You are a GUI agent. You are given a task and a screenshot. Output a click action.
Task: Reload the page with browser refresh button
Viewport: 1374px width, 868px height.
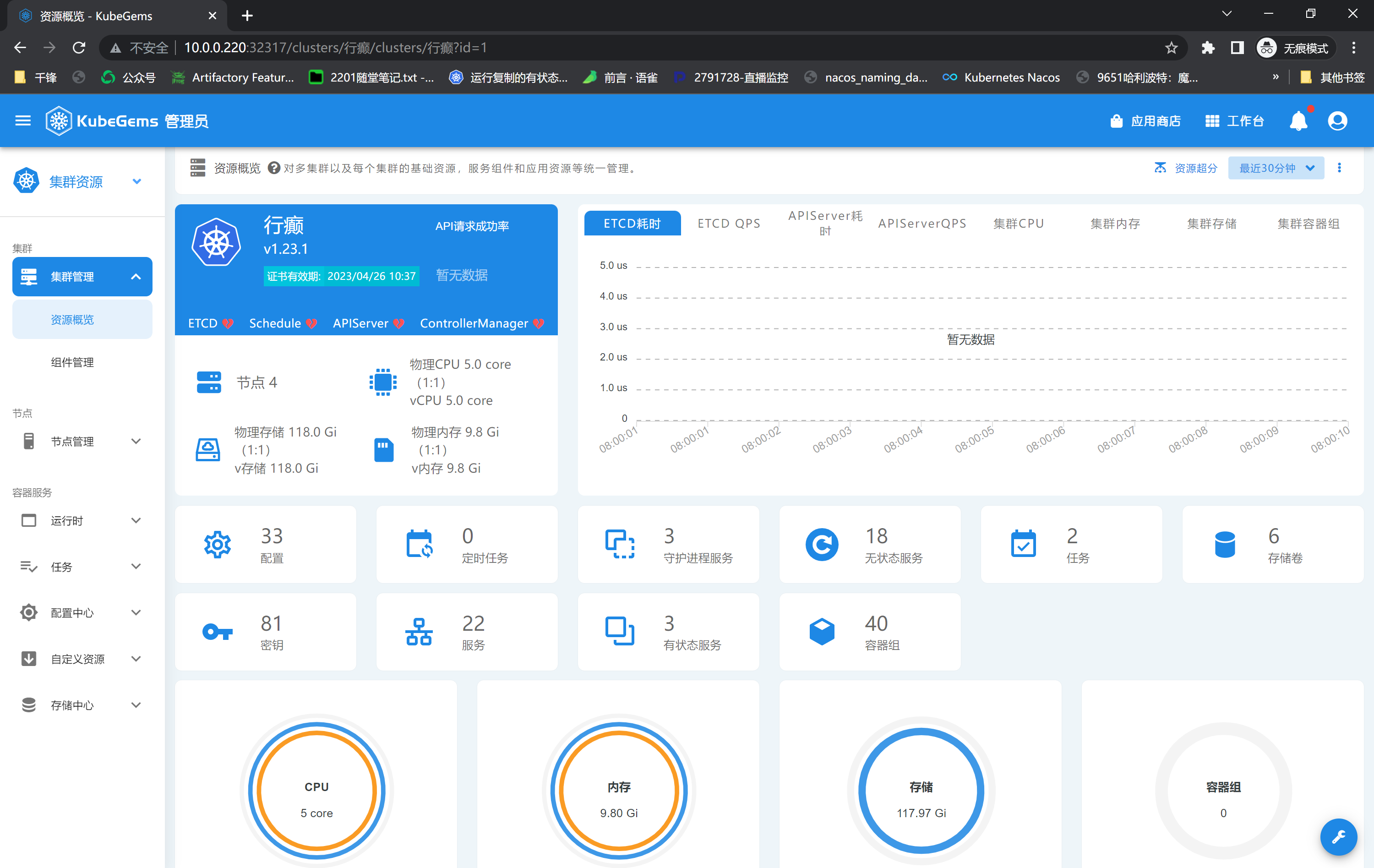(79, 47)
